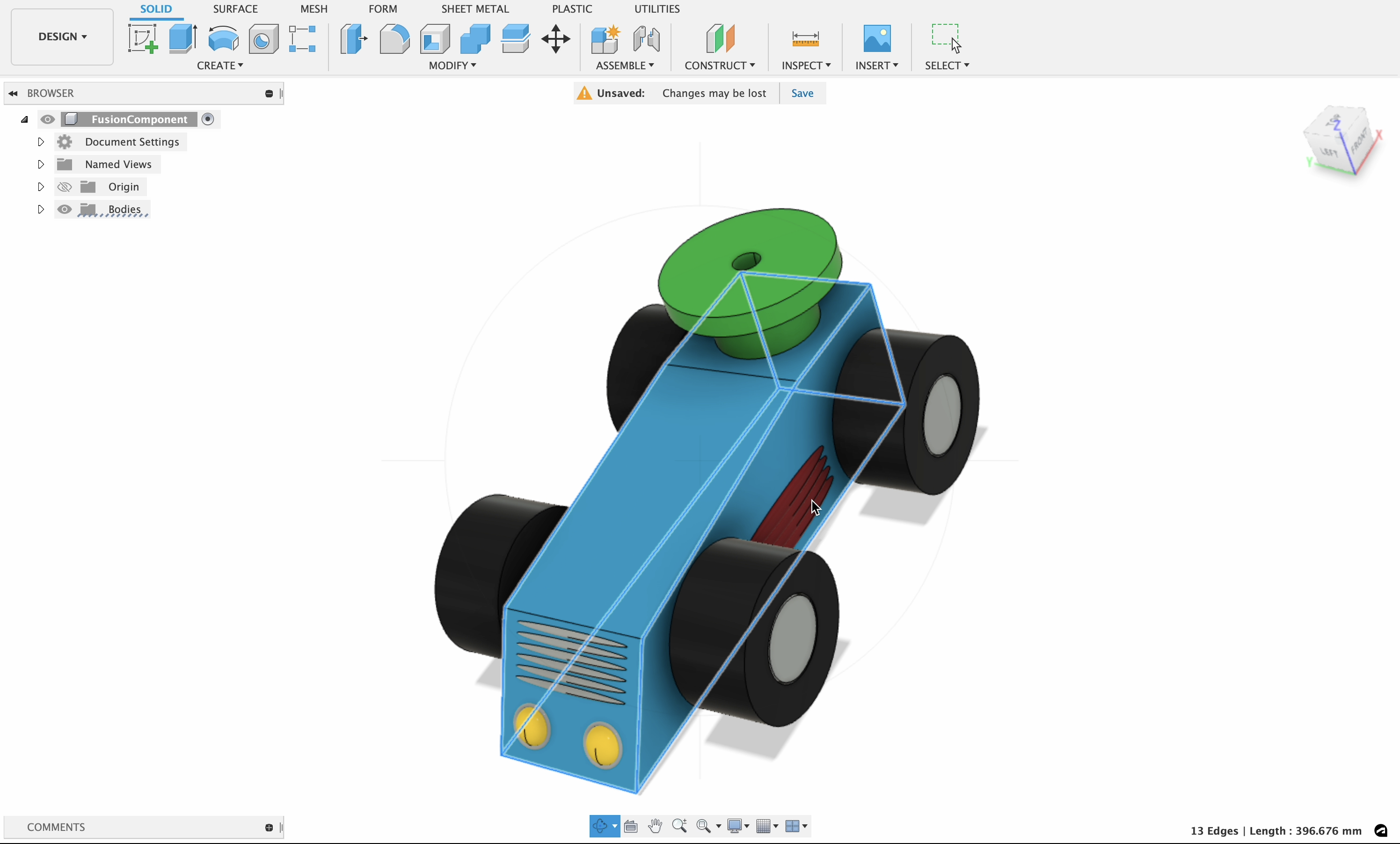This screenshot has width=1400, height=844.
Task: Switch to the PLASTIC tab
Action: pos(572,9)
